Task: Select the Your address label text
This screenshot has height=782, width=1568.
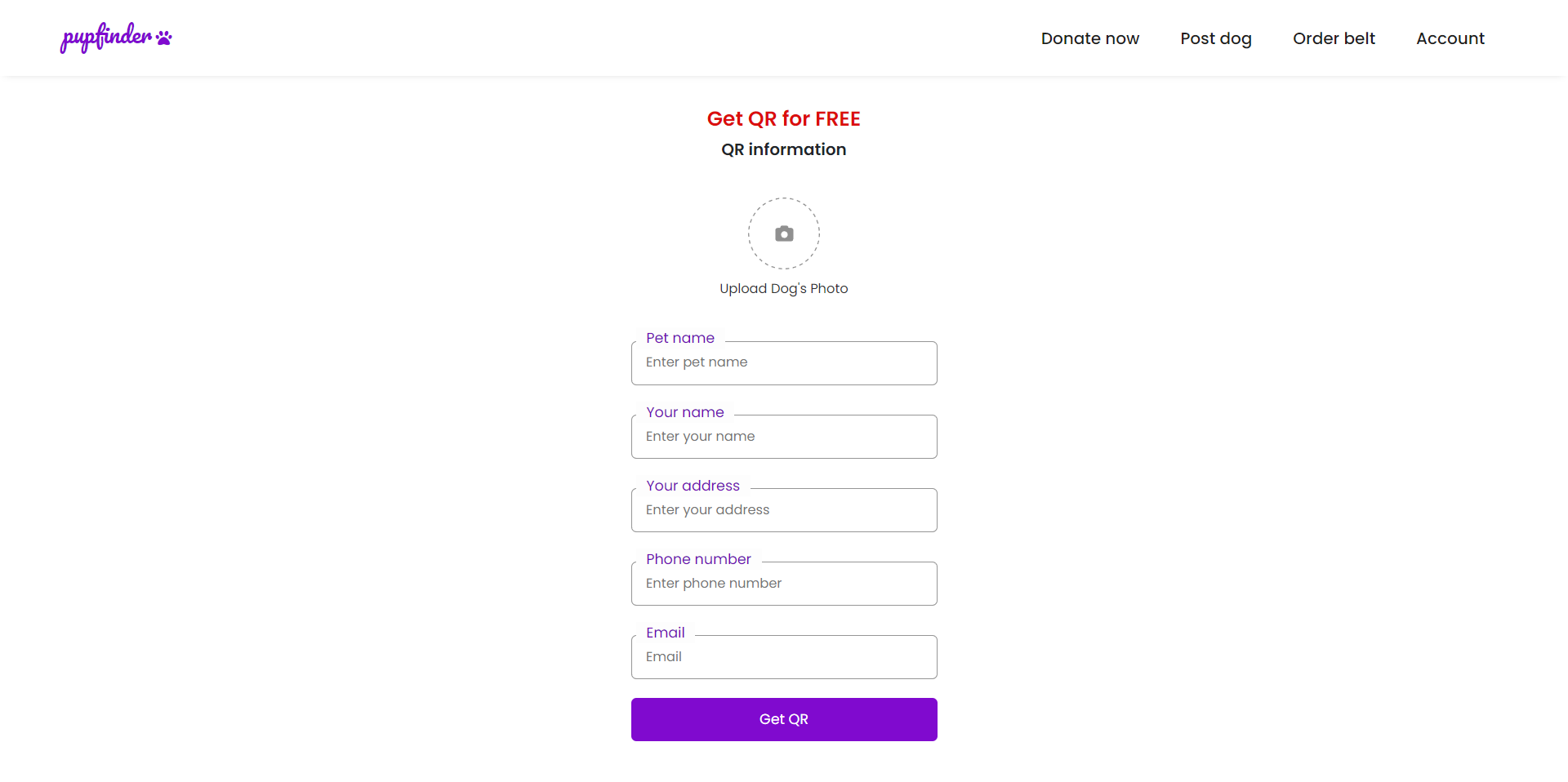Action: (692, 486)
